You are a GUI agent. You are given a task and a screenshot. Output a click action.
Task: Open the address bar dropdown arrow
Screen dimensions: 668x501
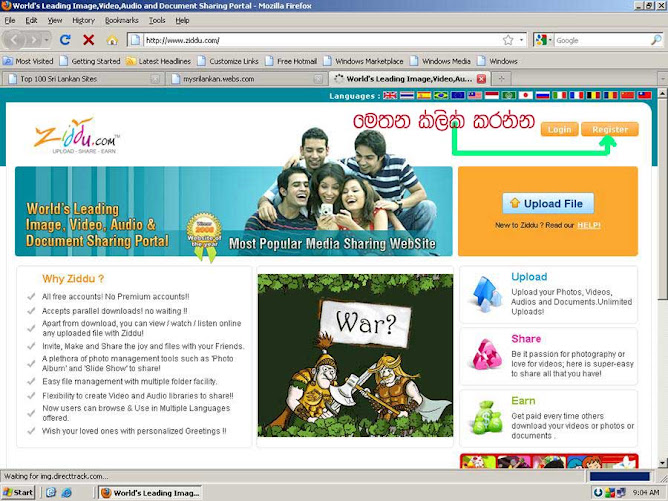pyautogui.click(x=521, y=40)
